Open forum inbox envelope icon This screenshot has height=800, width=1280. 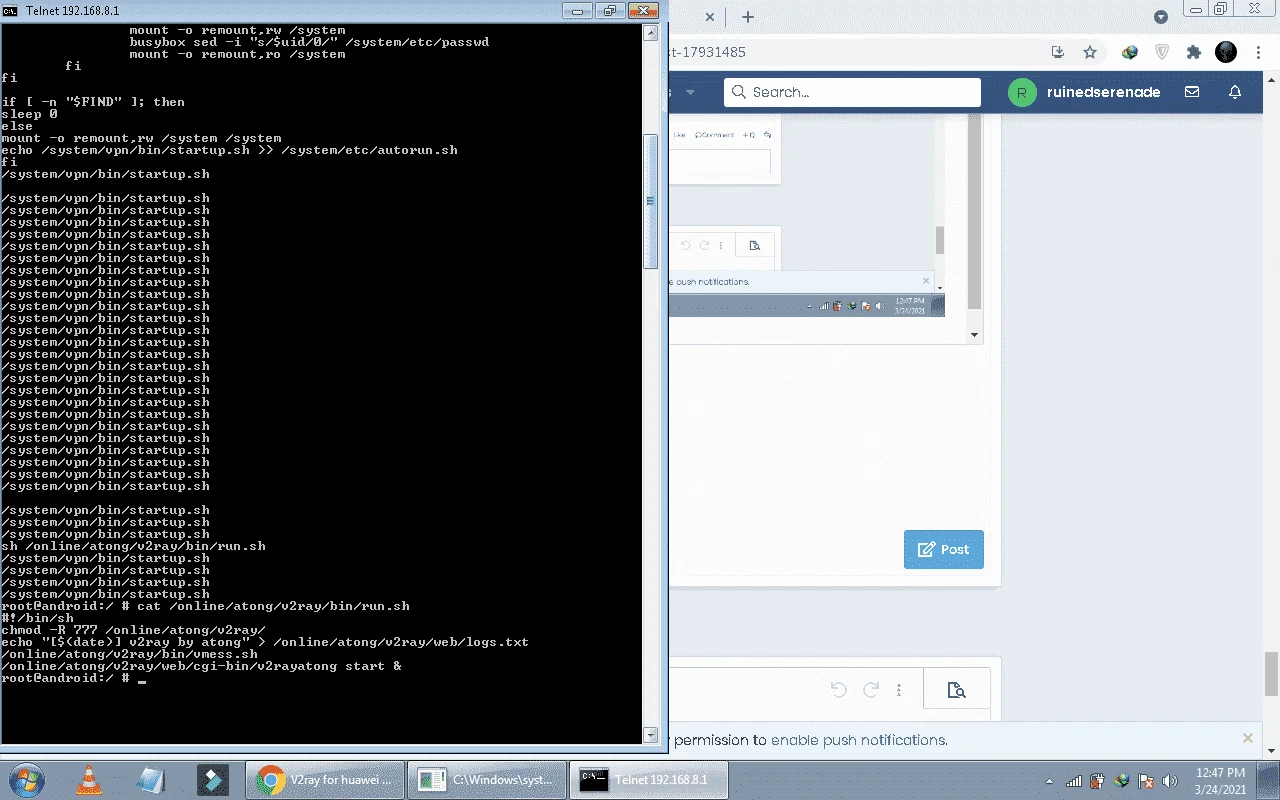coord(1192,92)
